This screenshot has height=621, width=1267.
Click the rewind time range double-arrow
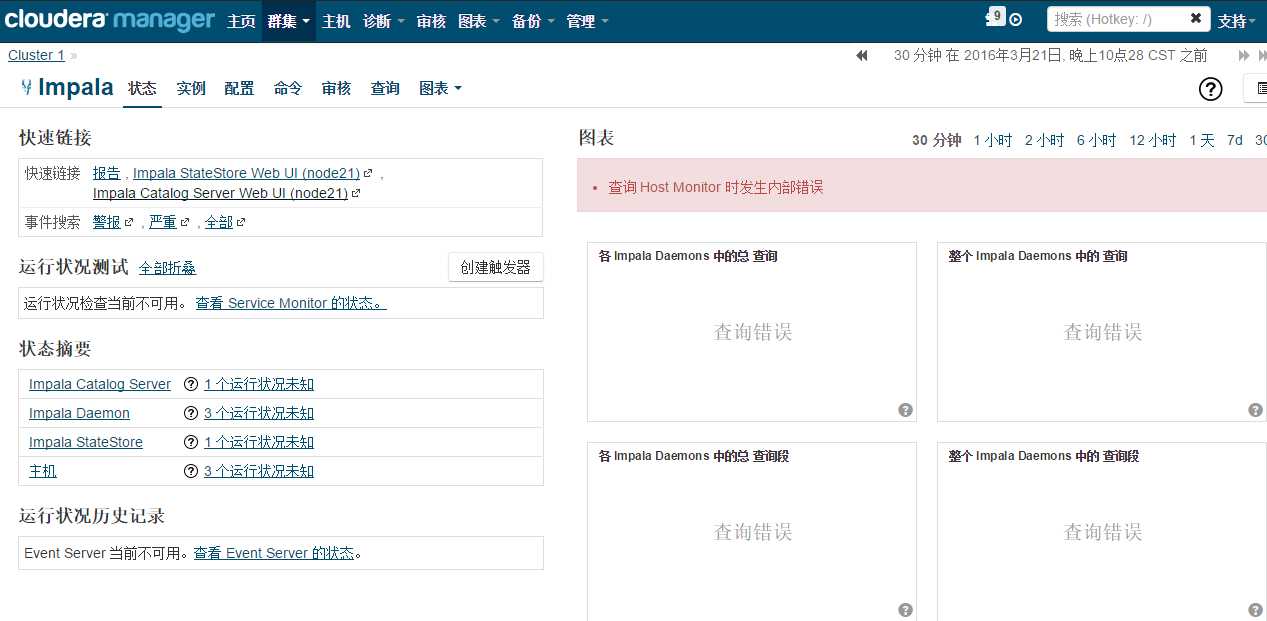point(862,56)
